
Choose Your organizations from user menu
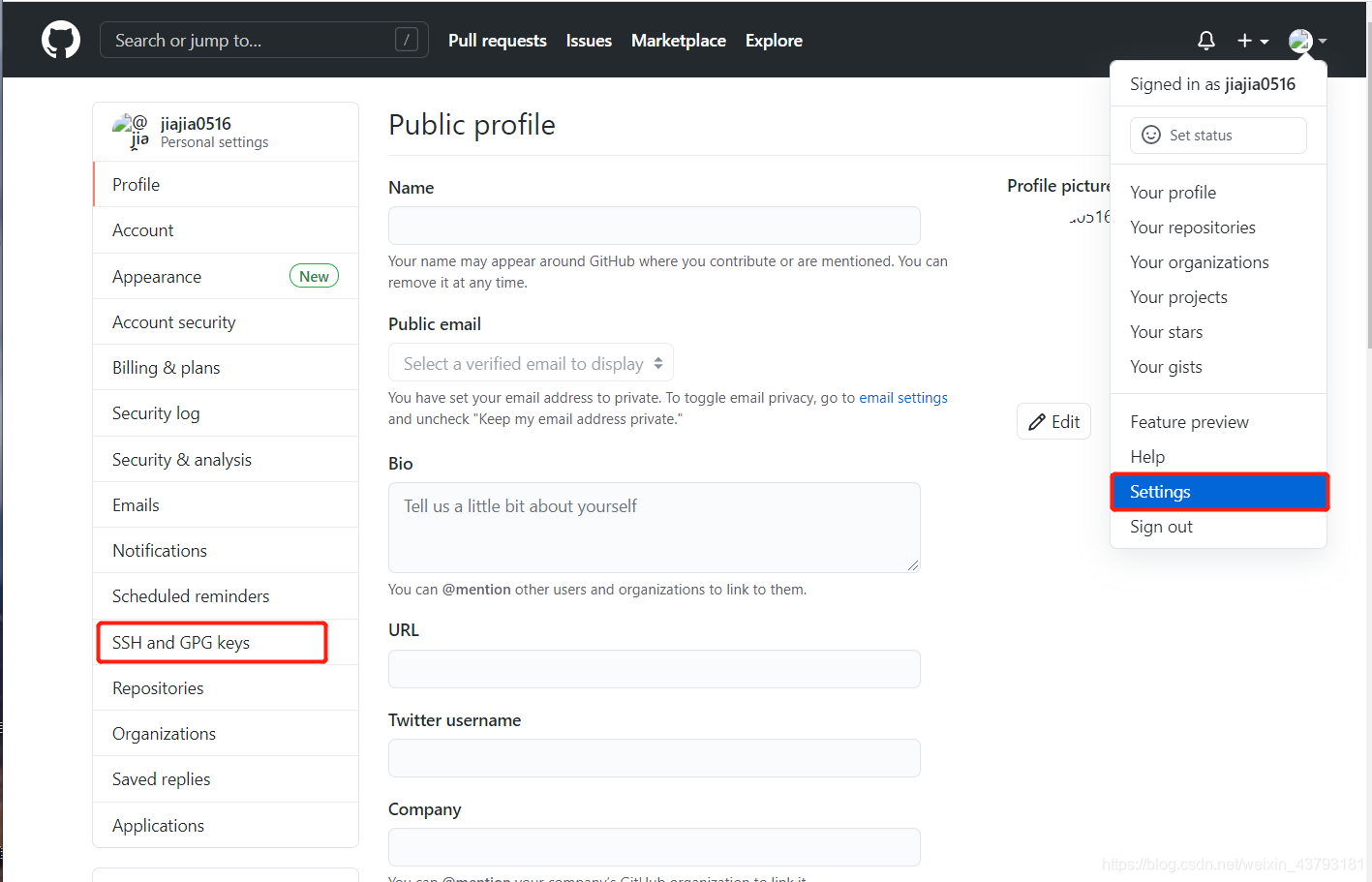pos(1218,262)
